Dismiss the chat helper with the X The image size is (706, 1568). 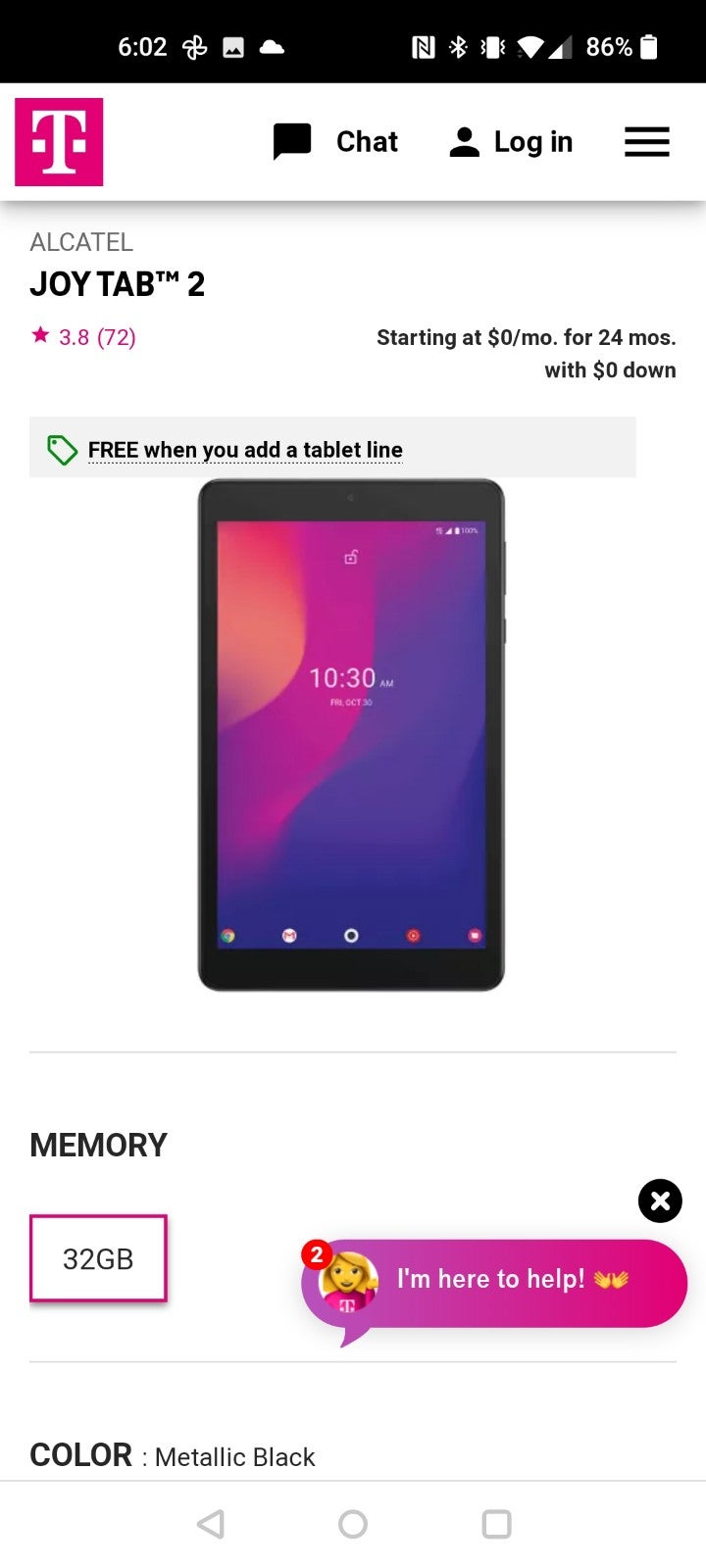click(x=660, y=1200)
